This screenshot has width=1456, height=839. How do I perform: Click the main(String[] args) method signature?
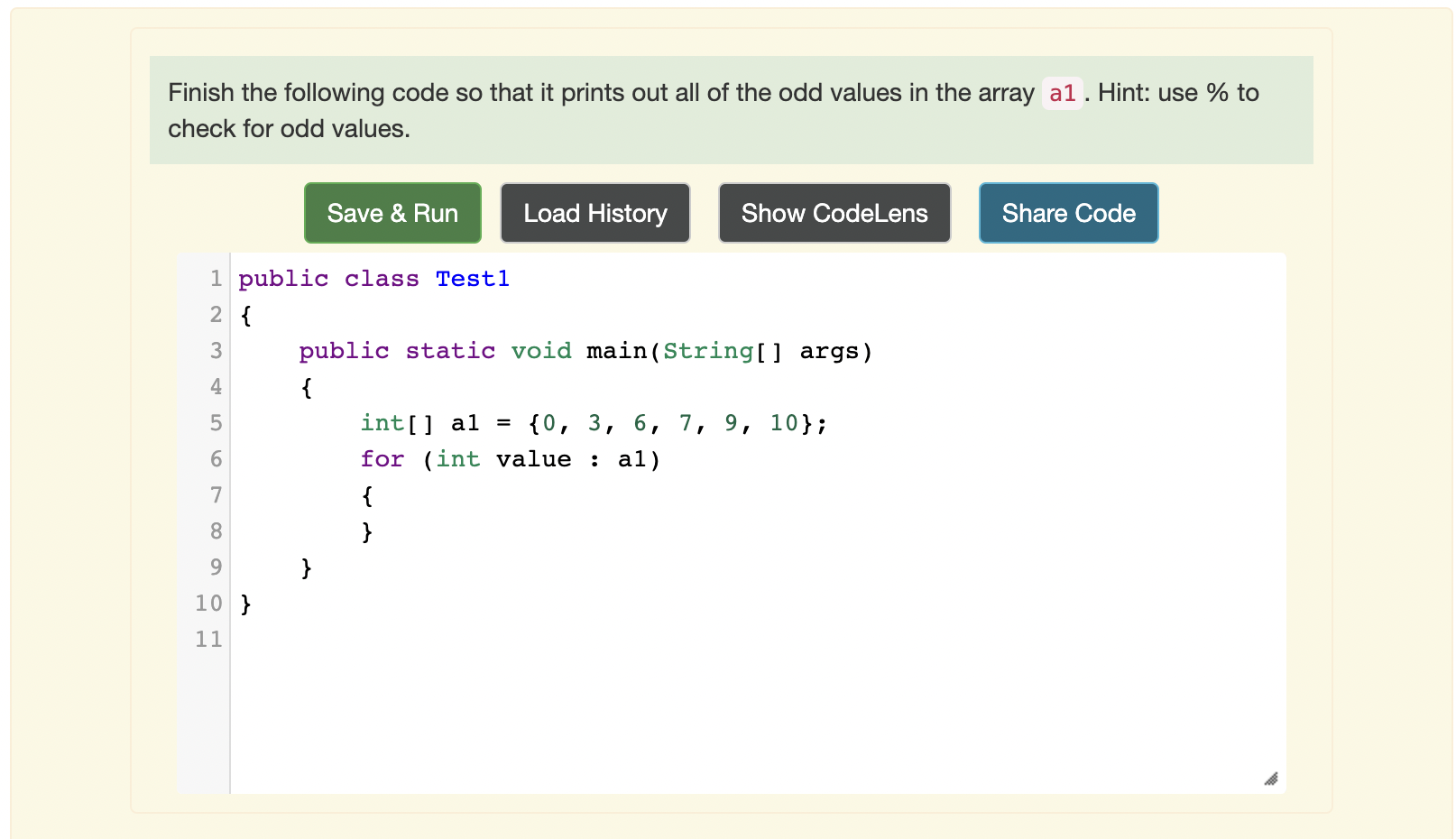[x=729, y=351]
